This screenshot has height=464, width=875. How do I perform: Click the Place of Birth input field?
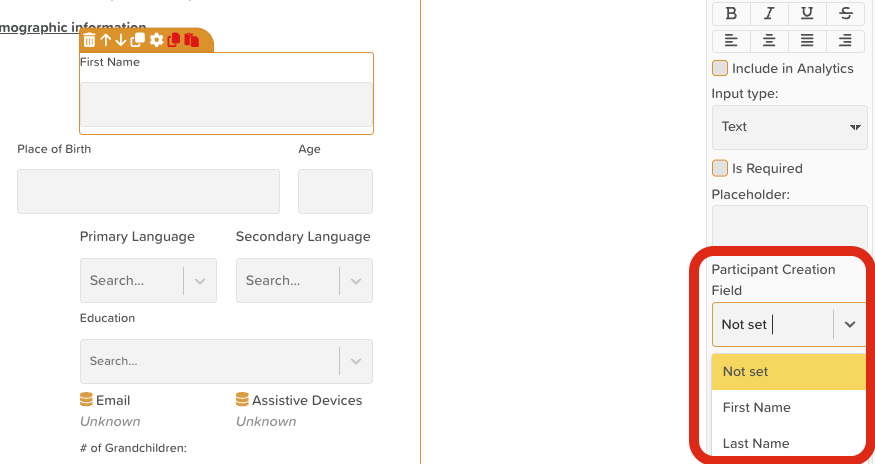click(x=148, y=191)
